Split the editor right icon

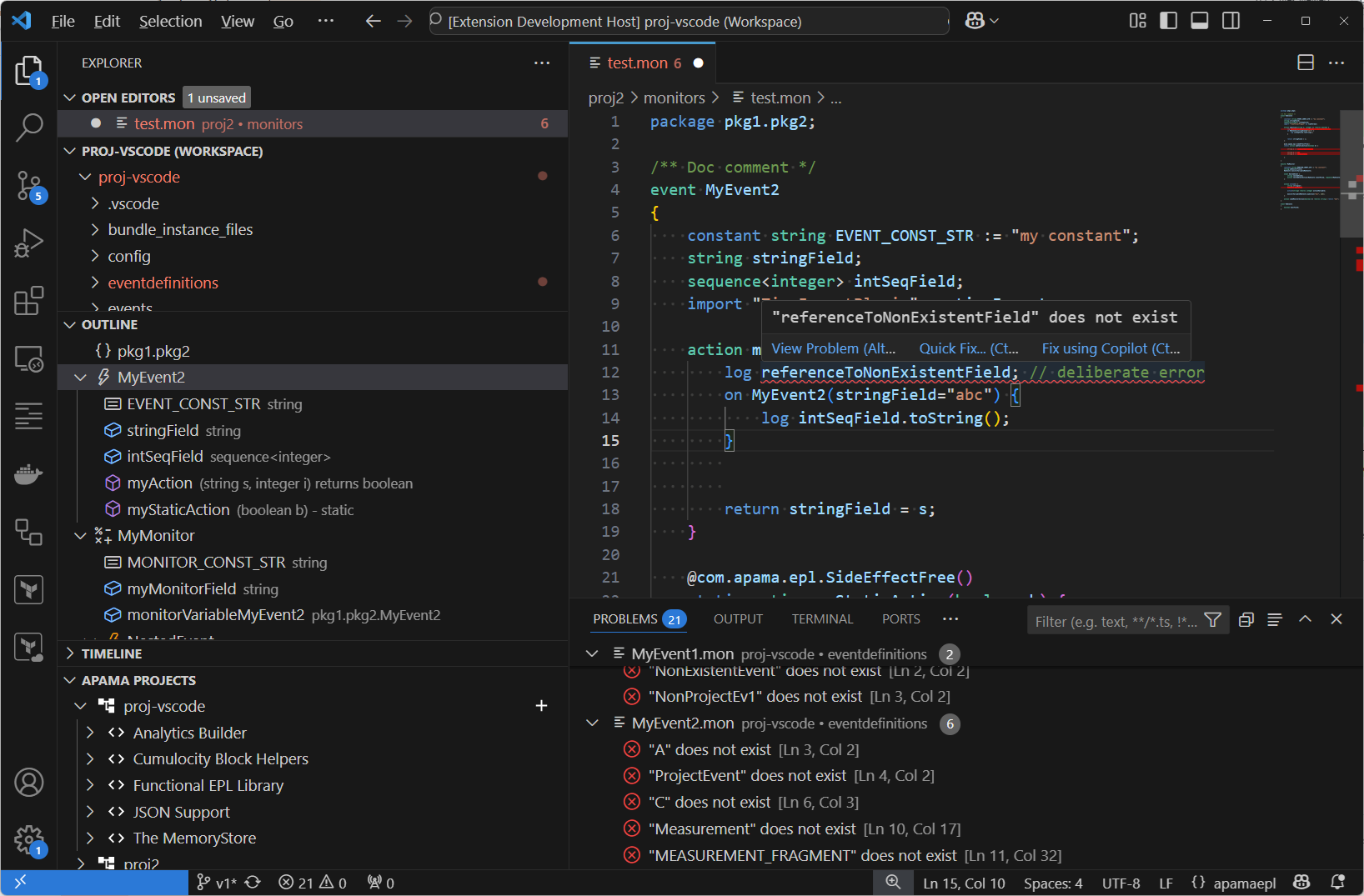pos(1306,63)
